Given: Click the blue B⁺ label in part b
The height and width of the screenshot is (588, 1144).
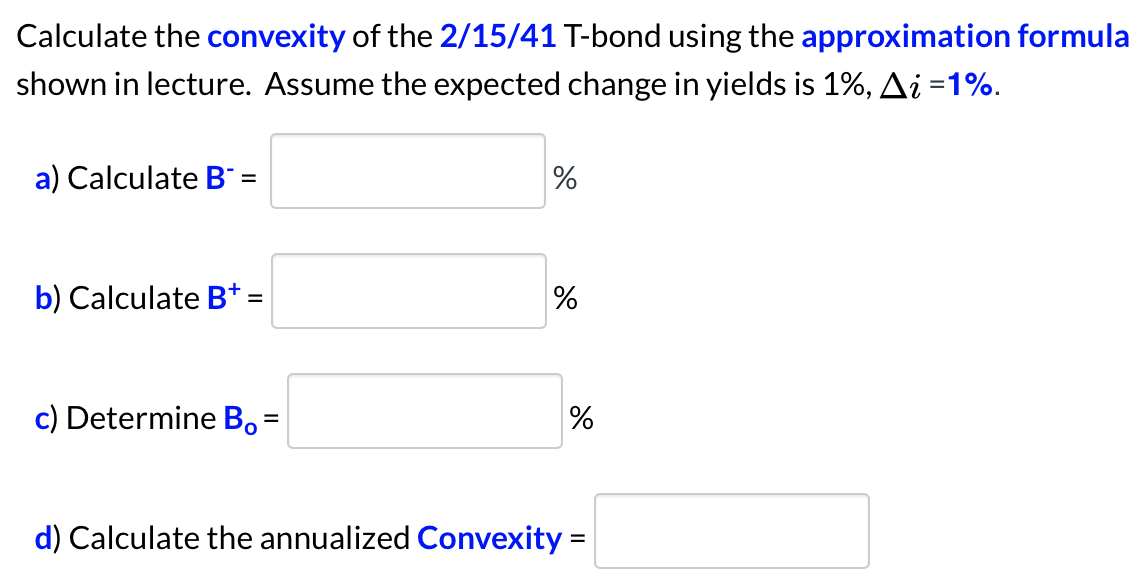Looking at the screenshot, I should (x=221, y=297).
